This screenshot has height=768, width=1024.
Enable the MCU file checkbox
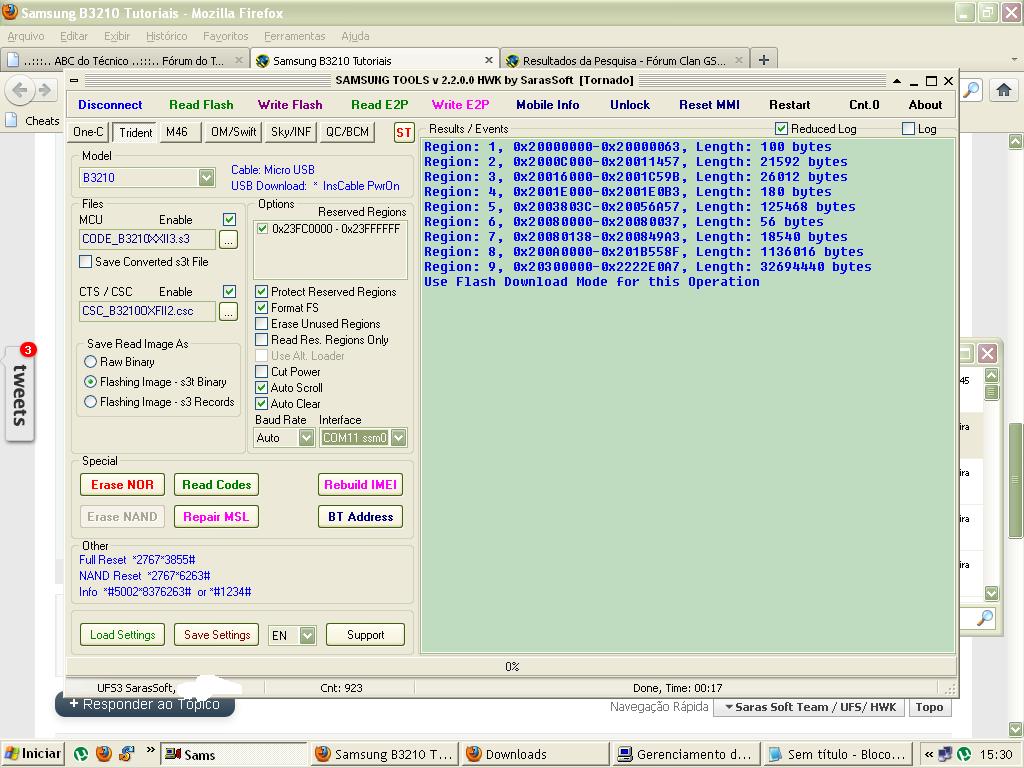coord(229,219)
